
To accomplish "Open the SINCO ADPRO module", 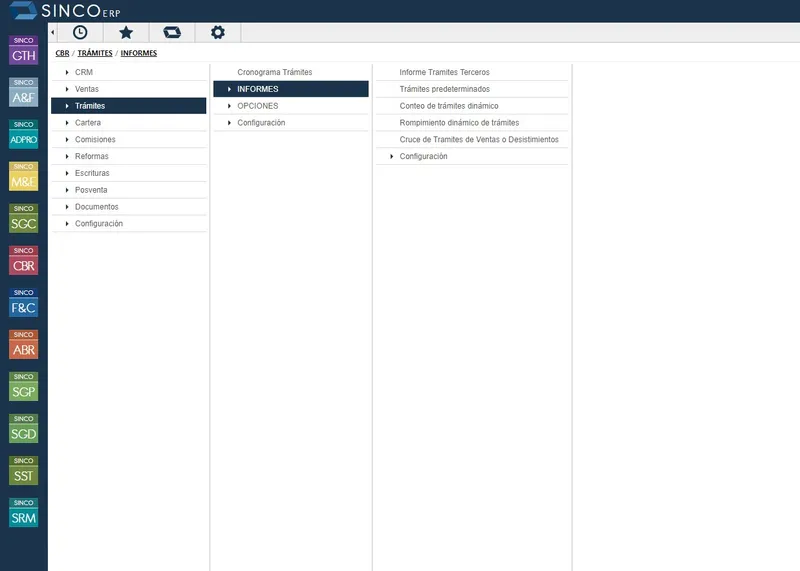I will pos(23,134).
